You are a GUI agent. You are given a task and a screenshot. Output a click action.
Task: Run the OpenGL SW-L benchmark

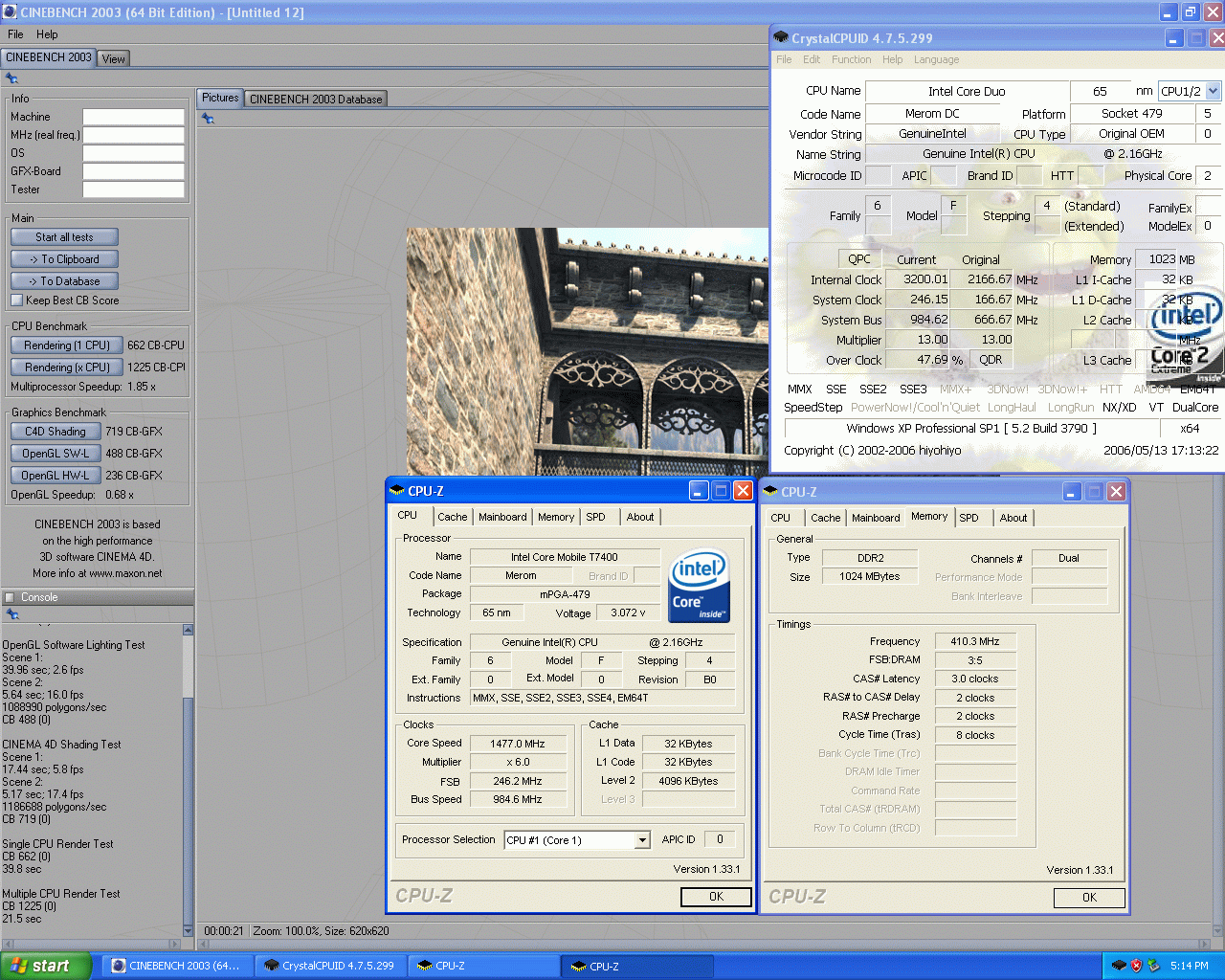(x=56, y=454)
